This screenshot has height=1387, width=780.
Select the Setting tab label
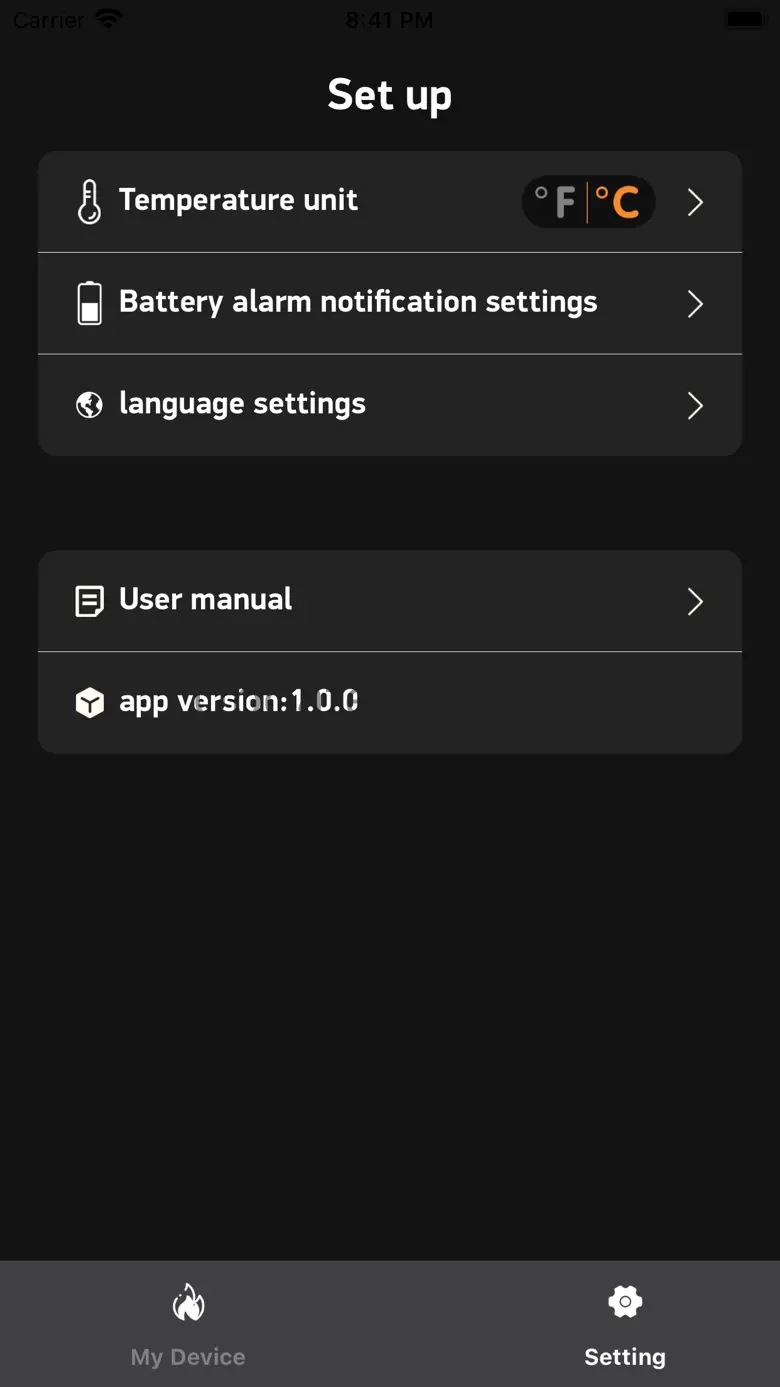pyautogui.click(x=625, y=1356)
